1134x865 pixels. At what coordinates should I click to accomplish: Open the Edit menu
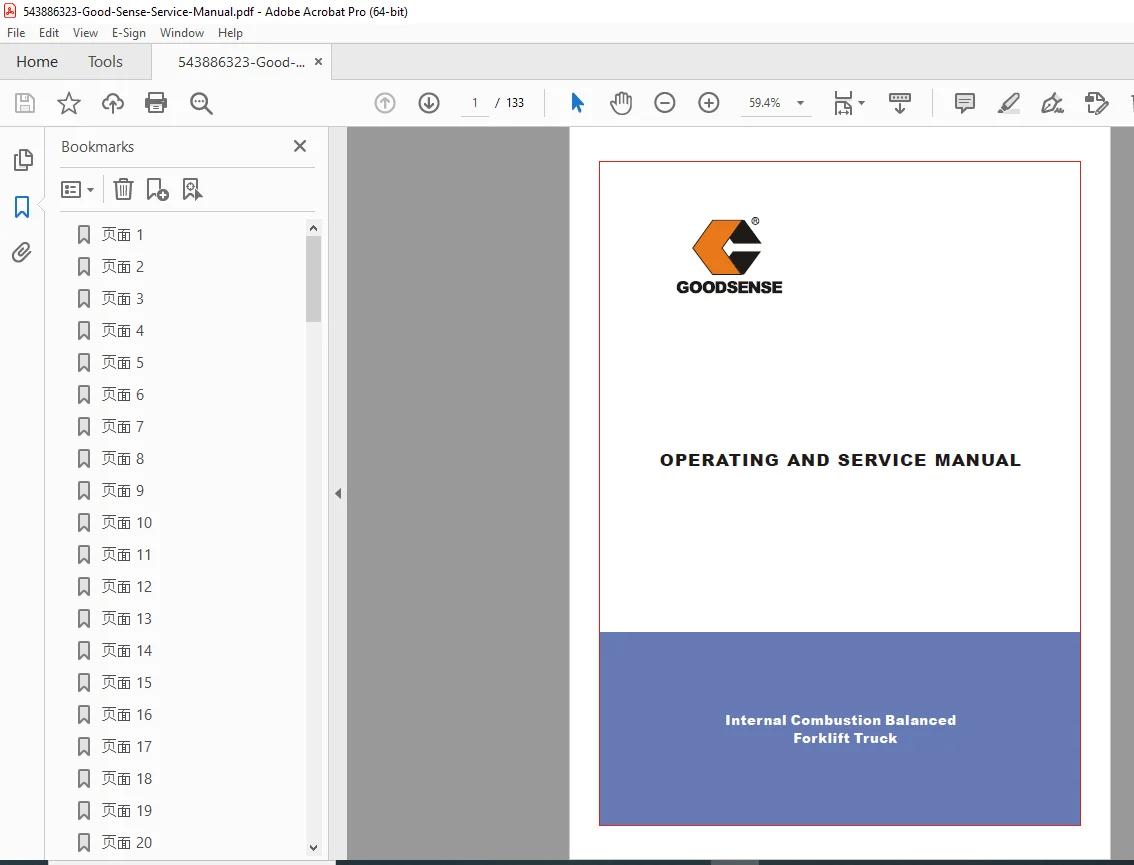(x=48, y=33)
